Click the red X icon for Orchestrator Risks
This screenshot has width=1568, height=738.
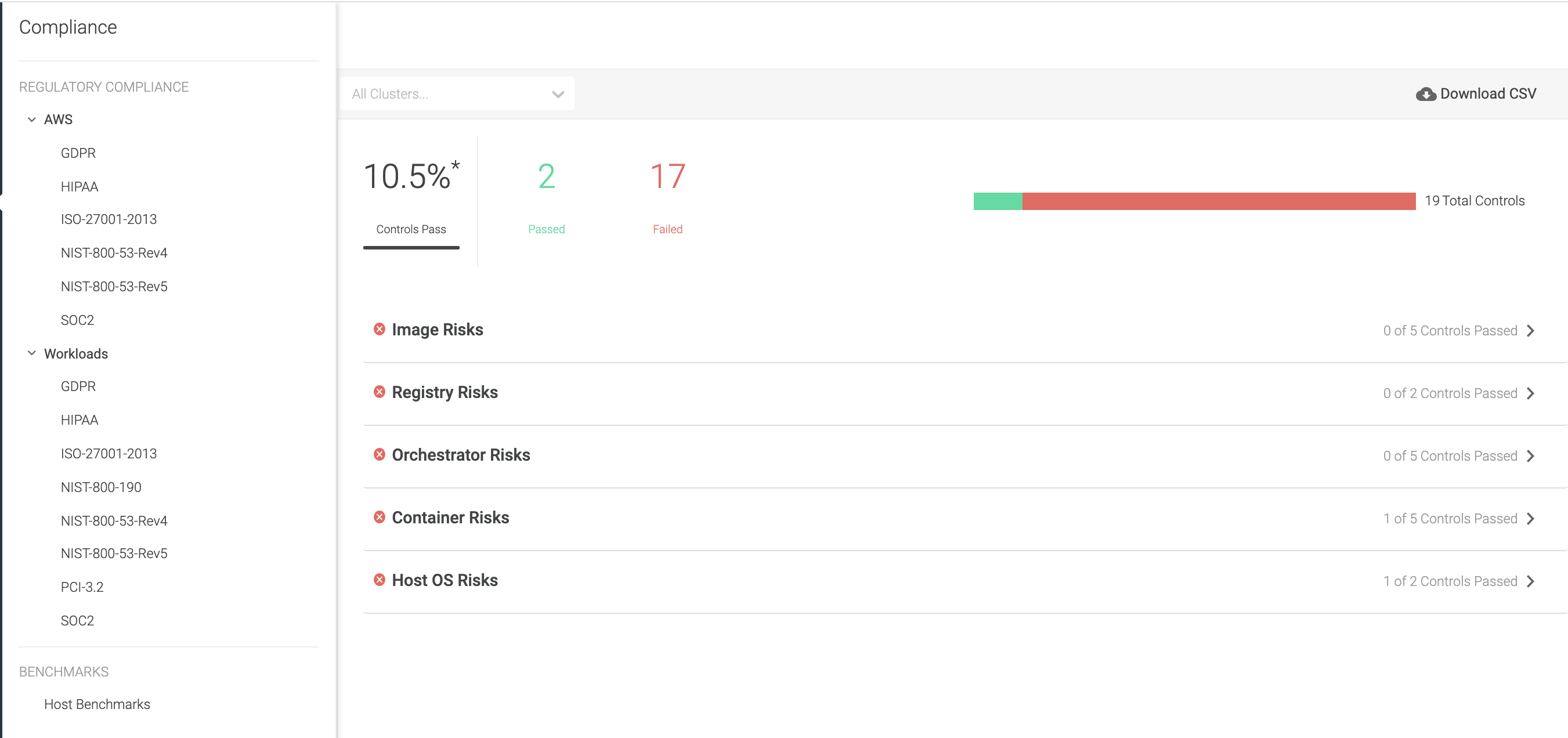click(x=379, y=454)
